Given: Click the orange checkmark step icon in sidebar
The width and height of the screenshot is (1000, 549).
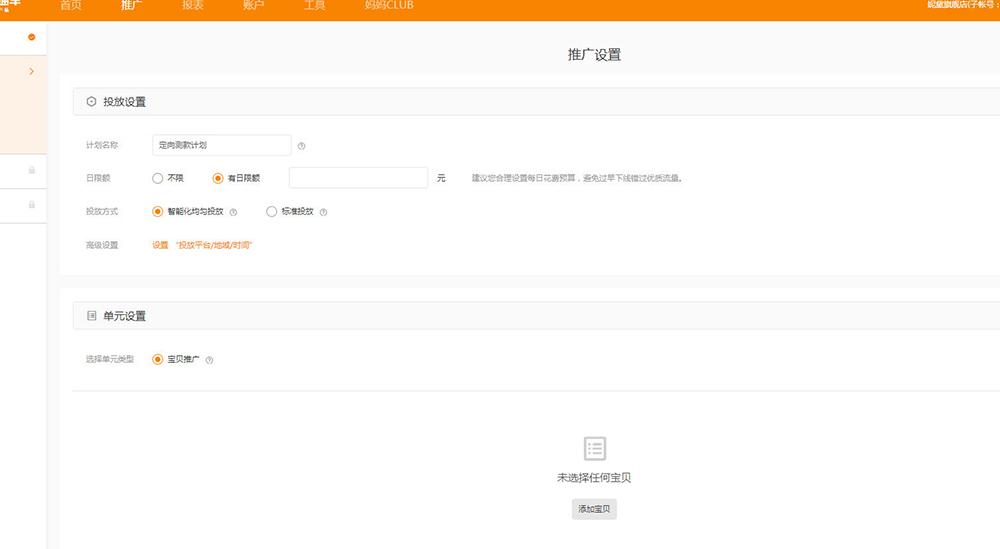Looking at the screenshot, I should pos(32,37).
